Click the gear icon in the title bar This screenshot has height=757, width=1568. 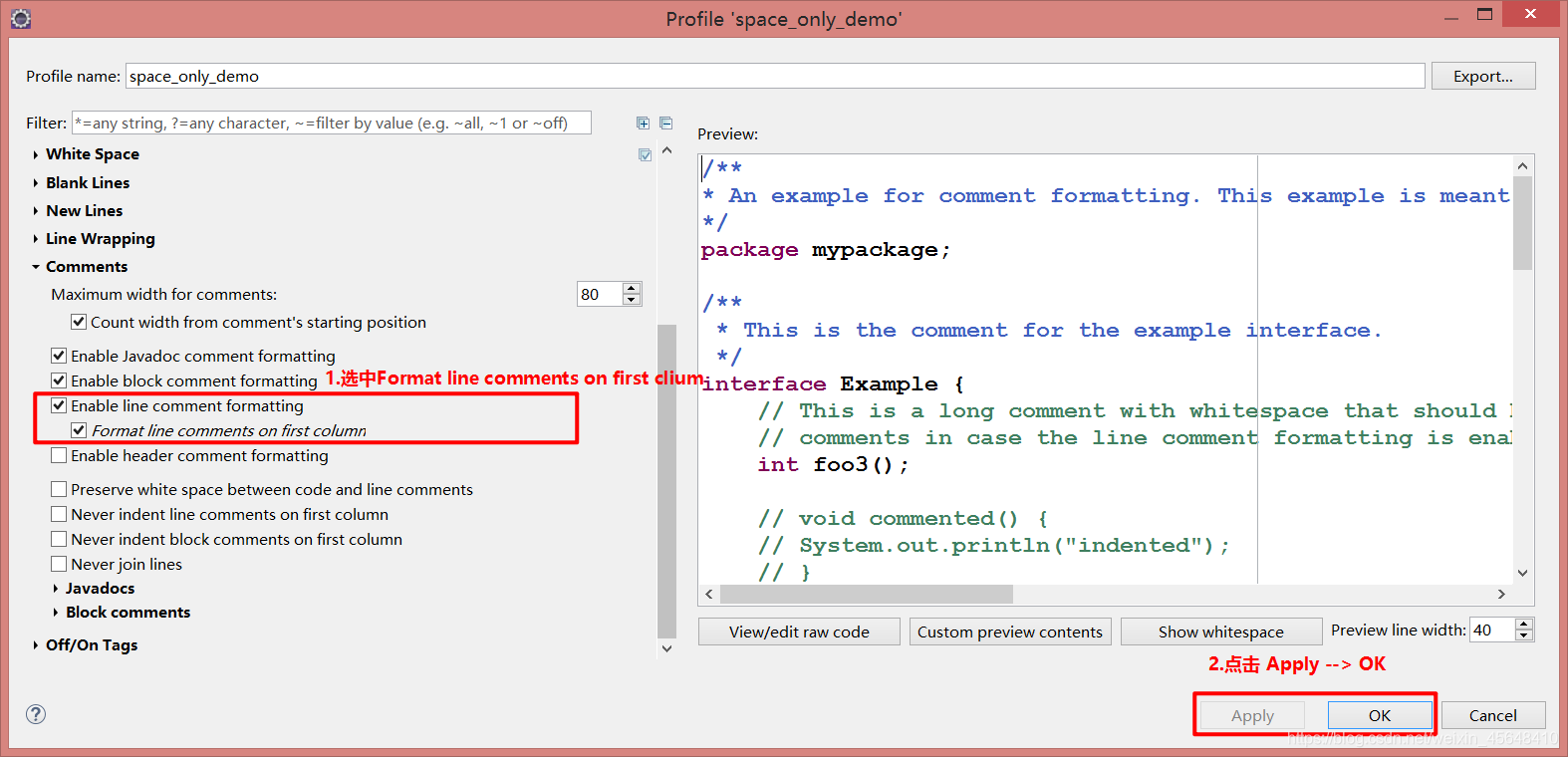click(21, 18)
